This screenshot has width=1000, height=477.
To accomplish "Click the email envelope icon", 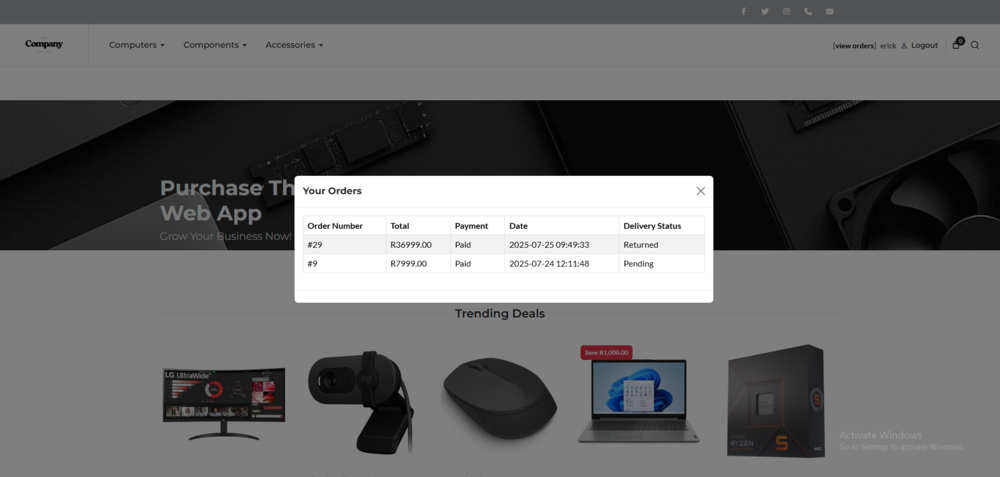I will coord(829,12).
